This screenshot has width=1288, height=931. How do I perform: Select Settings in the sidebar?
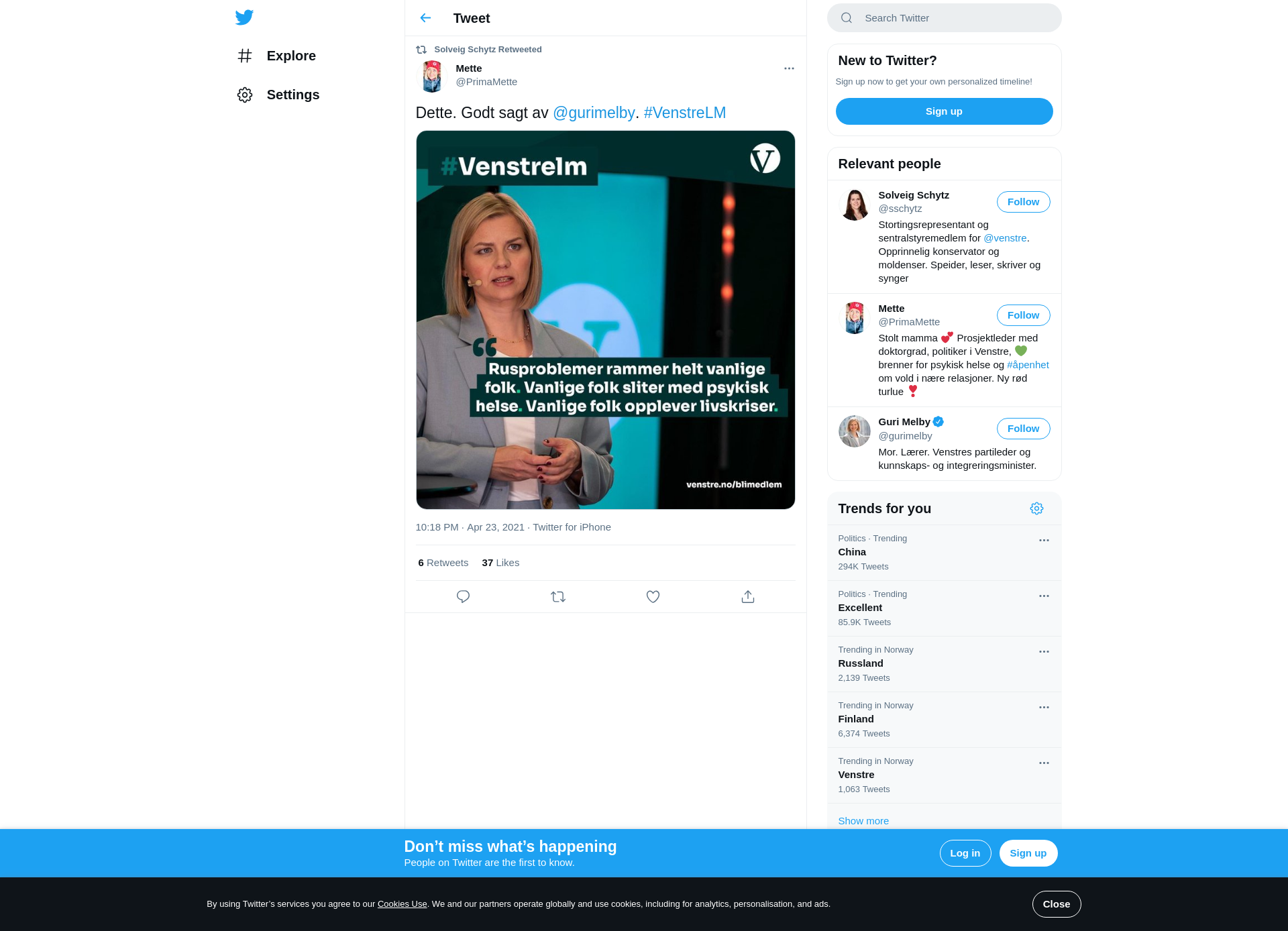[x=293, y=95]
